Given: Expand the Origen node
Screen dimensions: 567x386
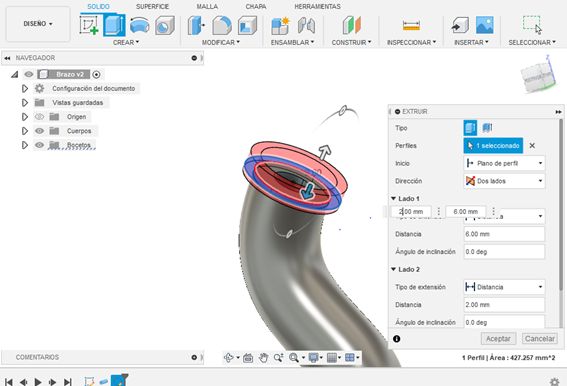Looking at the screenshot, I should (x=25, y=116).
